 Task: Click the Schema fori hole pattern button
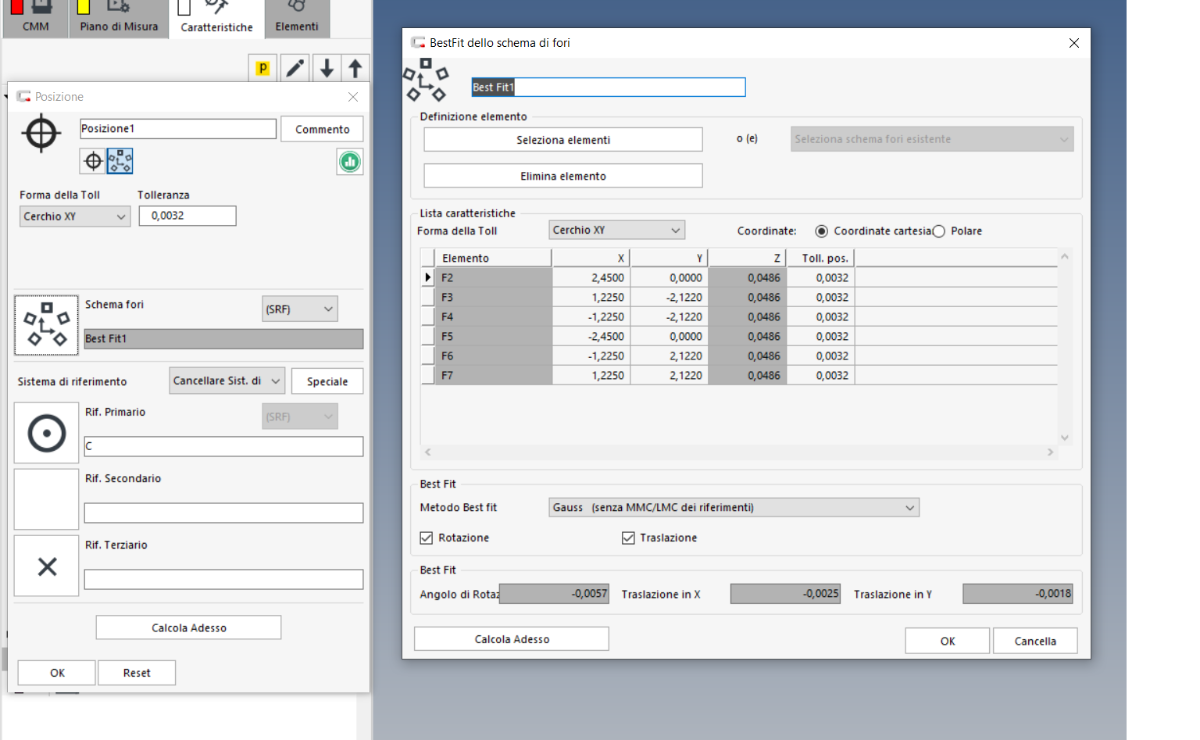pos(46,326)
